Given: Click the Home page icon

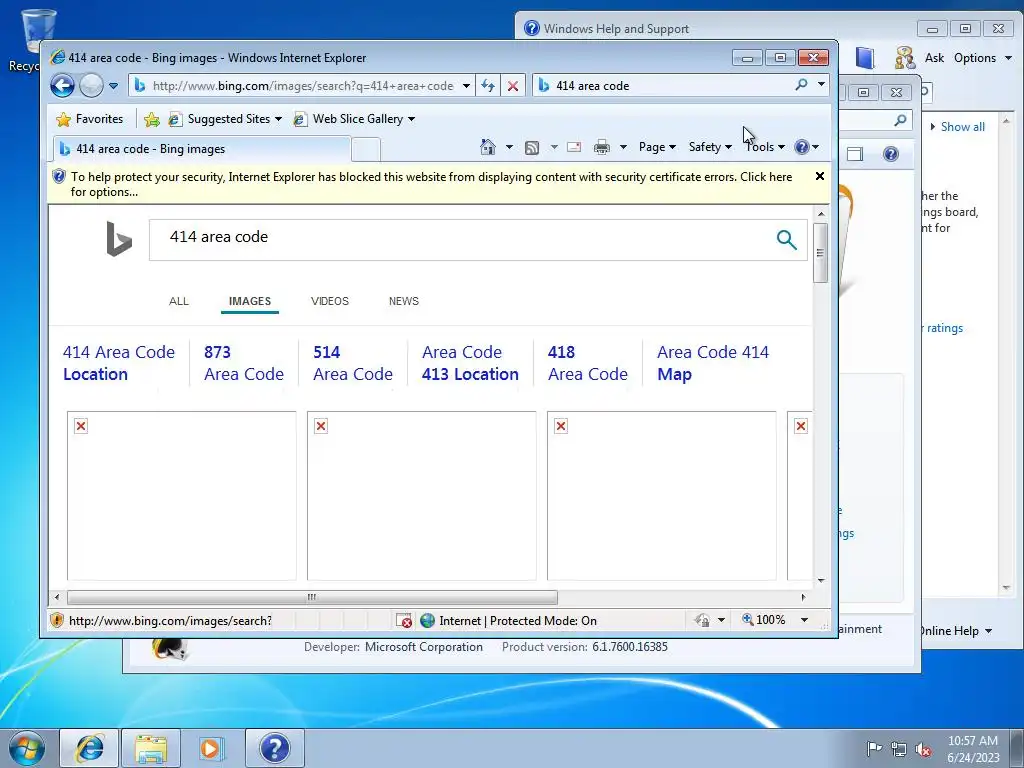Looking at the screenshot, I should [x=488, y=147].
